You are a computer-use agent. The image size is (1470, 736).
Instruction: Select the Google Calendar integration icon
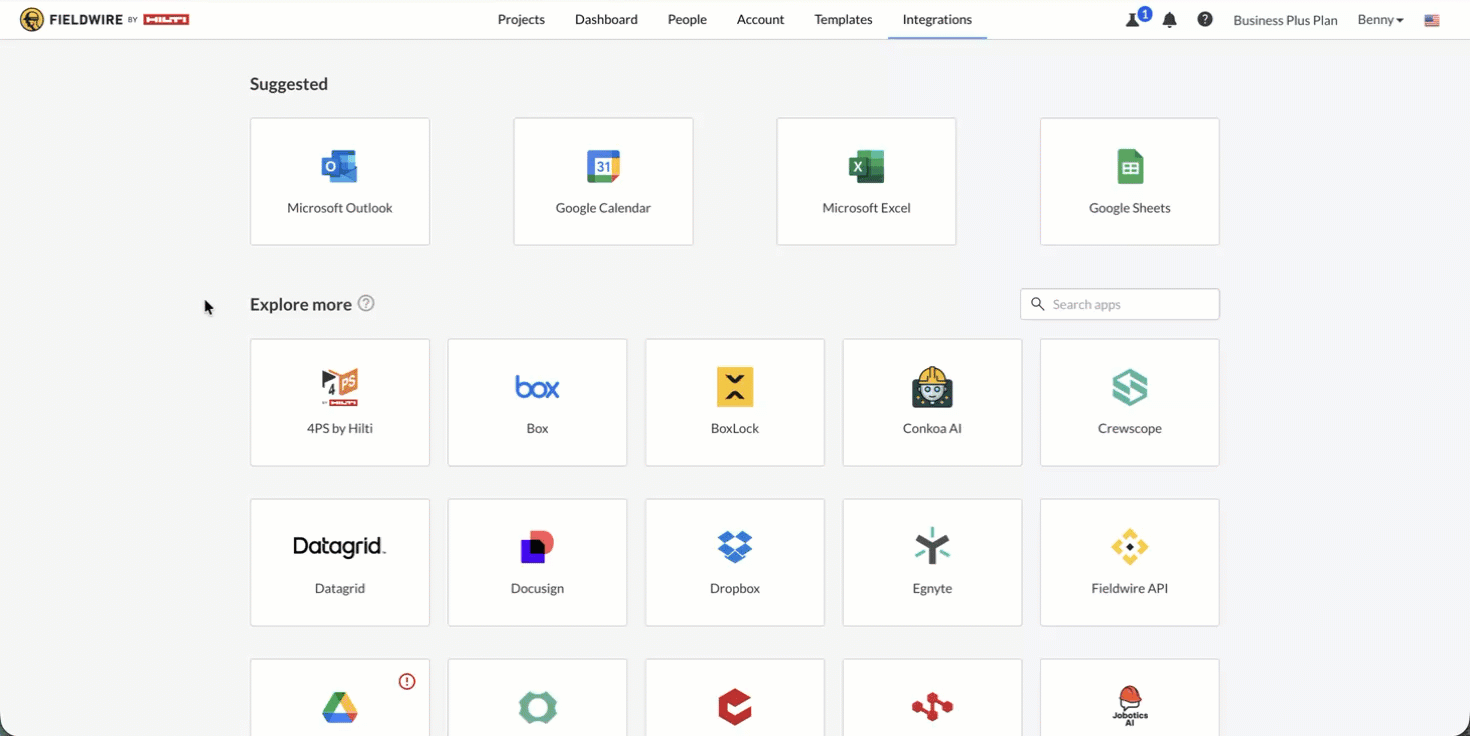(603, 166)
